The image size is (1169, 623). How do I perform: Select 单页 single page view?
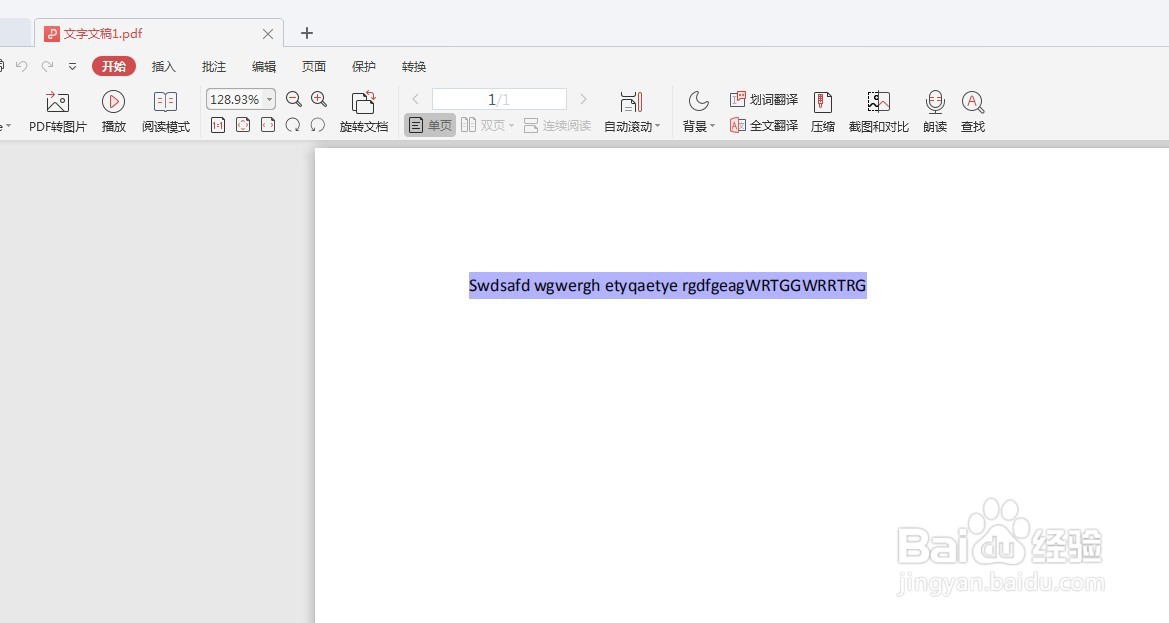(x=430, y=125)
